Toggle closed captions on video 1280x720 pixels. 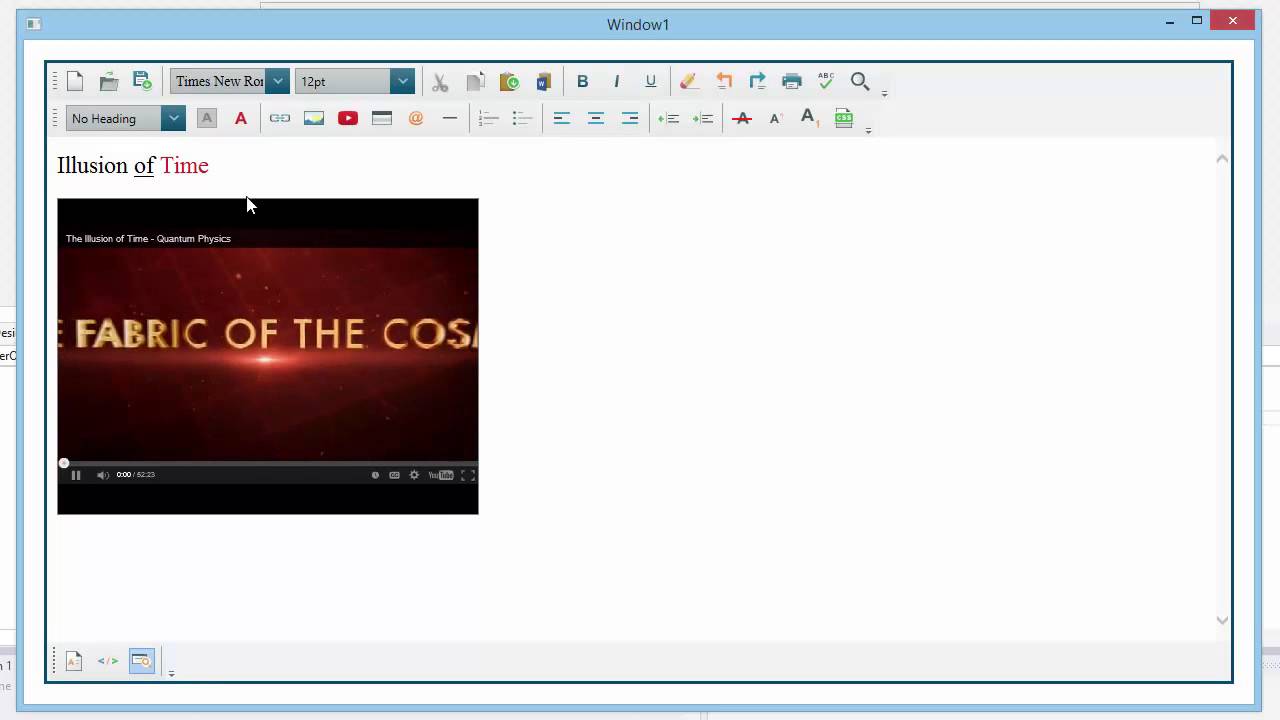[395, 475]
